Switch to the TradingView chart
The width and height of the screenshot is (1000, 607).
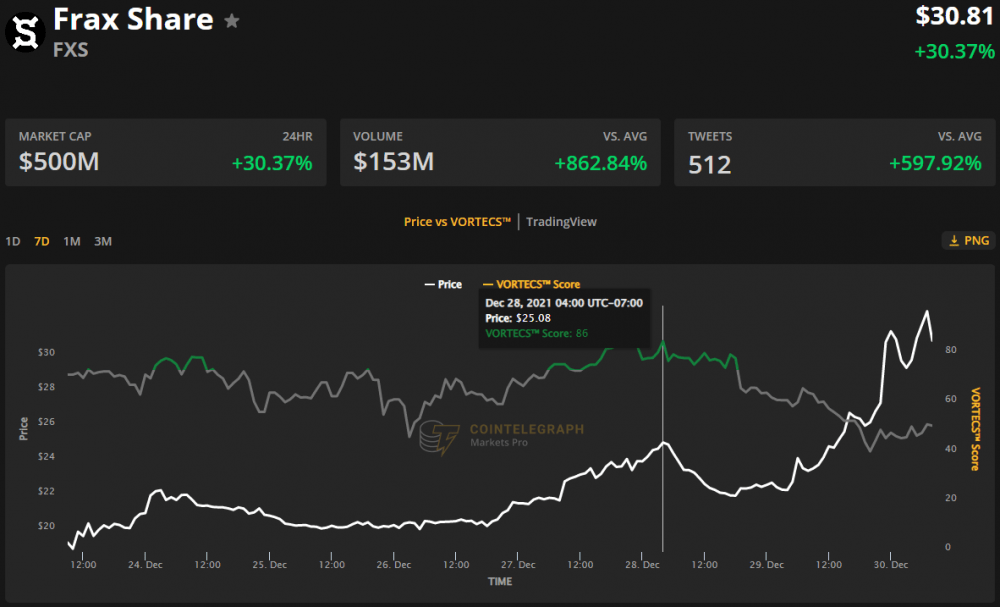(x=561, y=222)
